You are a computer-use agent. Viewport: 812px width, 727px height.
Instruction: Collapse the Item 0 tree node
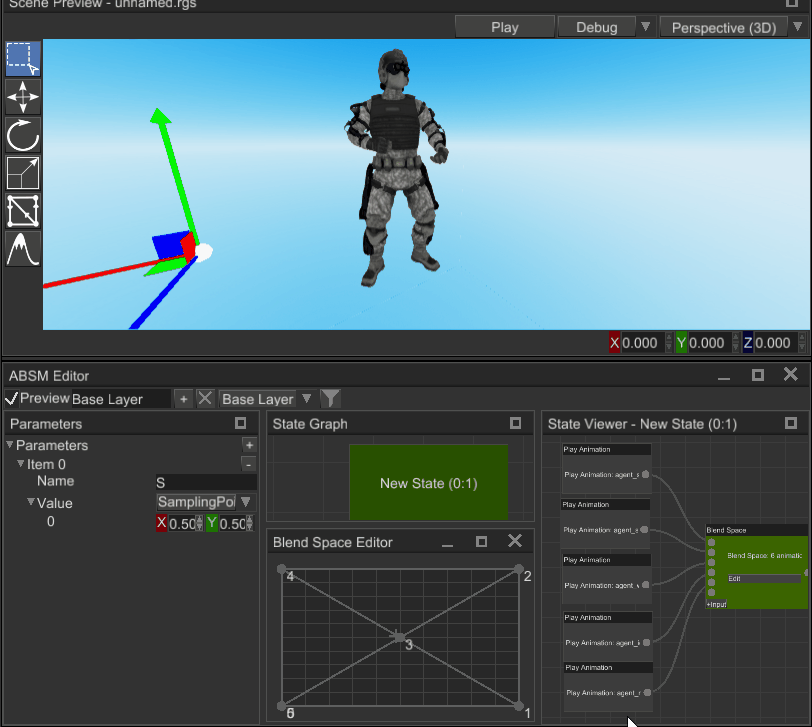pos(21,464)
